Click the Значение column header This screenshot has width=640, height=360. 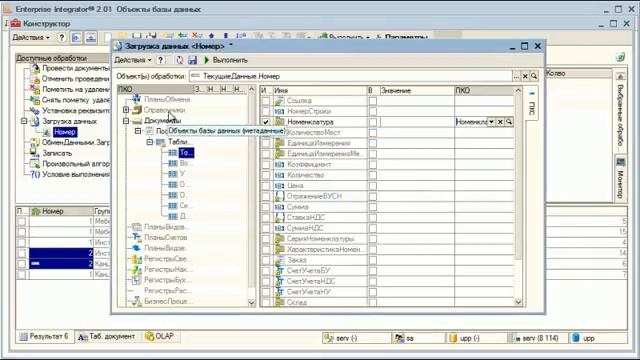tap(417, 90)
